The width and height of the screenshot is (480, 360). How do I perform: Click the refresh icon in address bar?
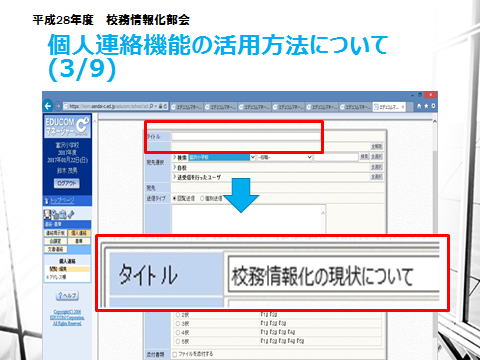pyautogui.click(x=165, y=106)
